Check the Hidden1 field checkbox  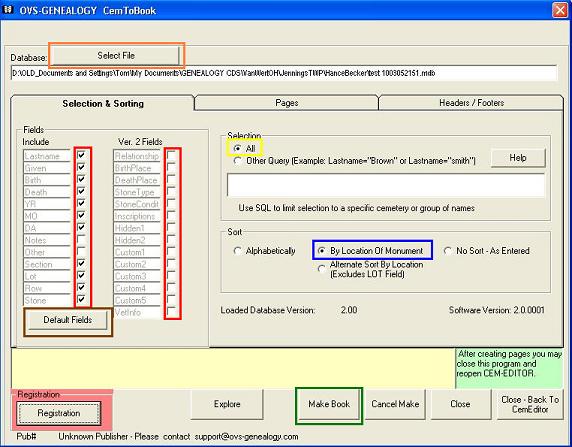pos(171,227)
